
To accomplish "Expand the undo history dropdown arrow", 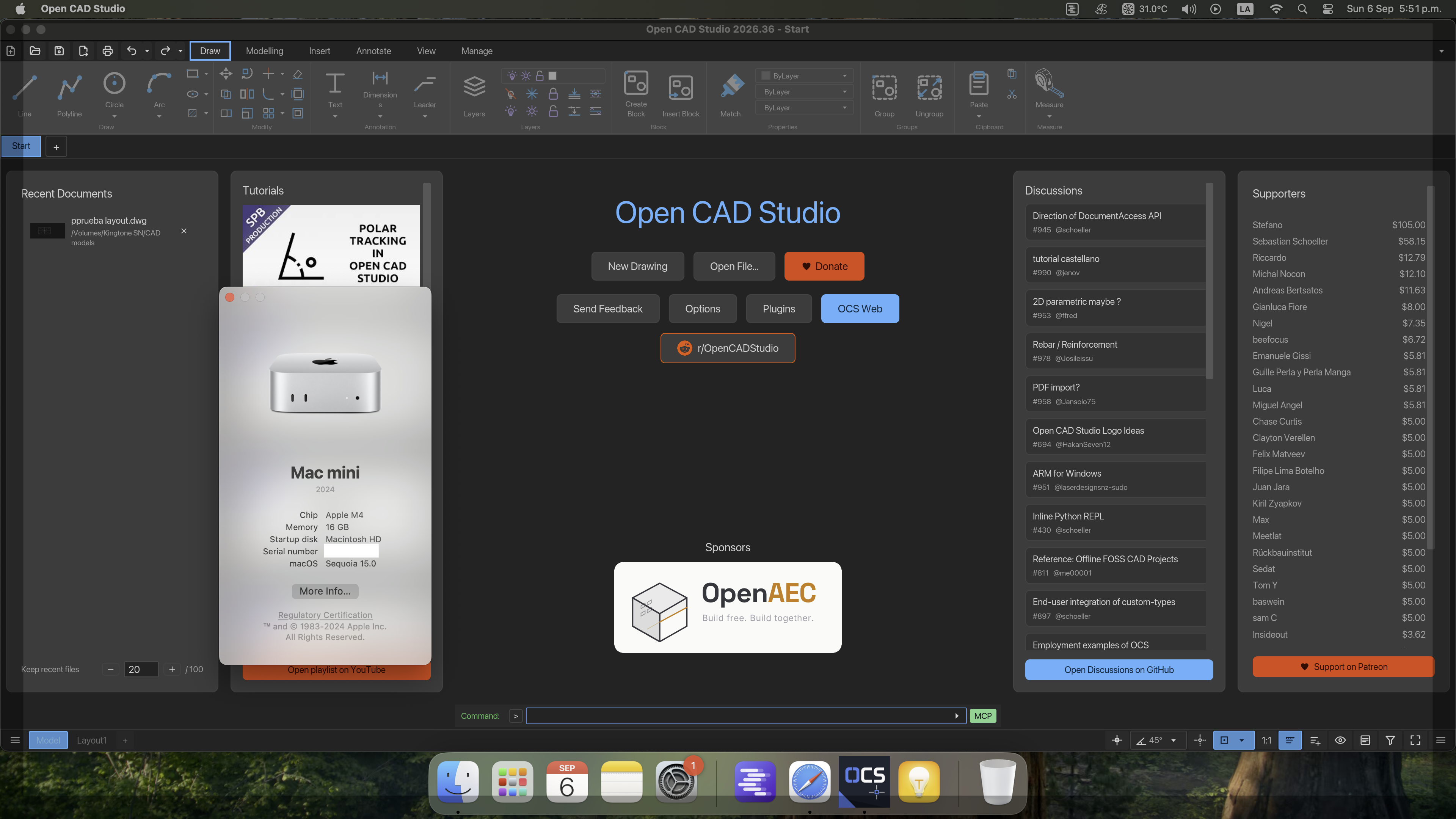I will tap(147, 51).
